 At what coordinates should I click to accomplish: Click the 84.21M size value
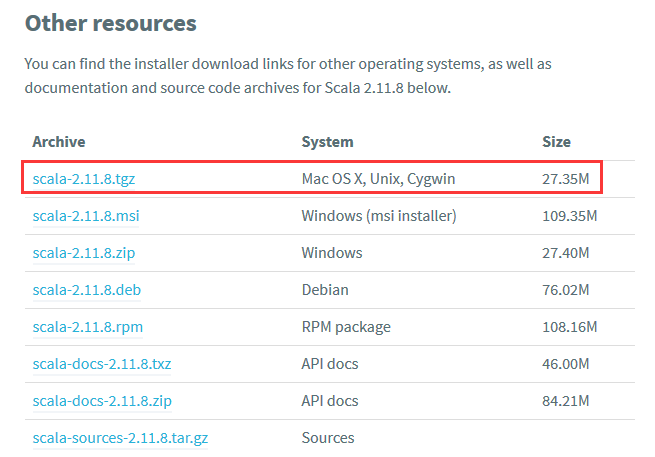pos(566,401)
